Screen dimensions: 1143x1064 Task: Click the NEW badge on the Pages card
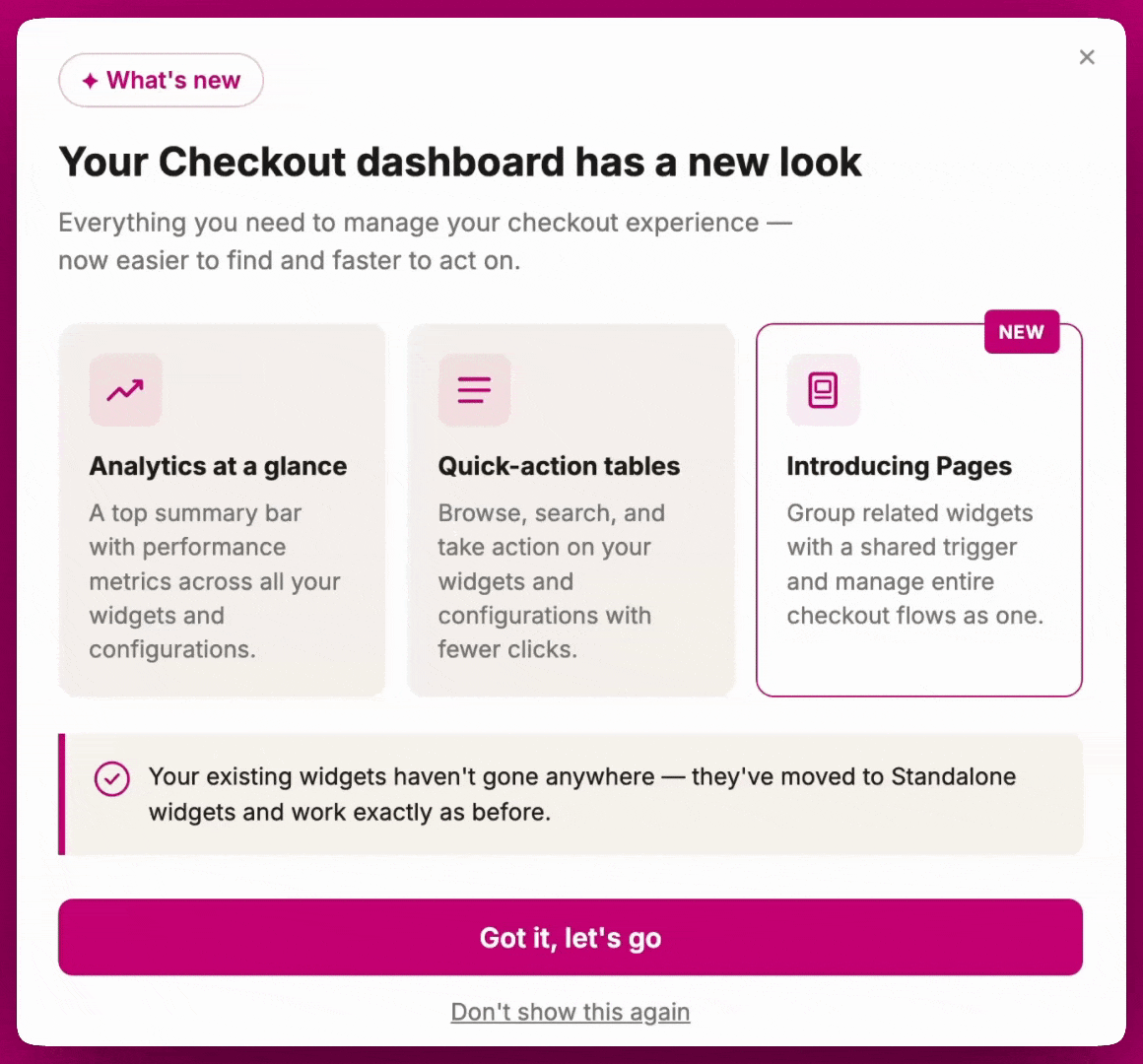click(1021, 332)
